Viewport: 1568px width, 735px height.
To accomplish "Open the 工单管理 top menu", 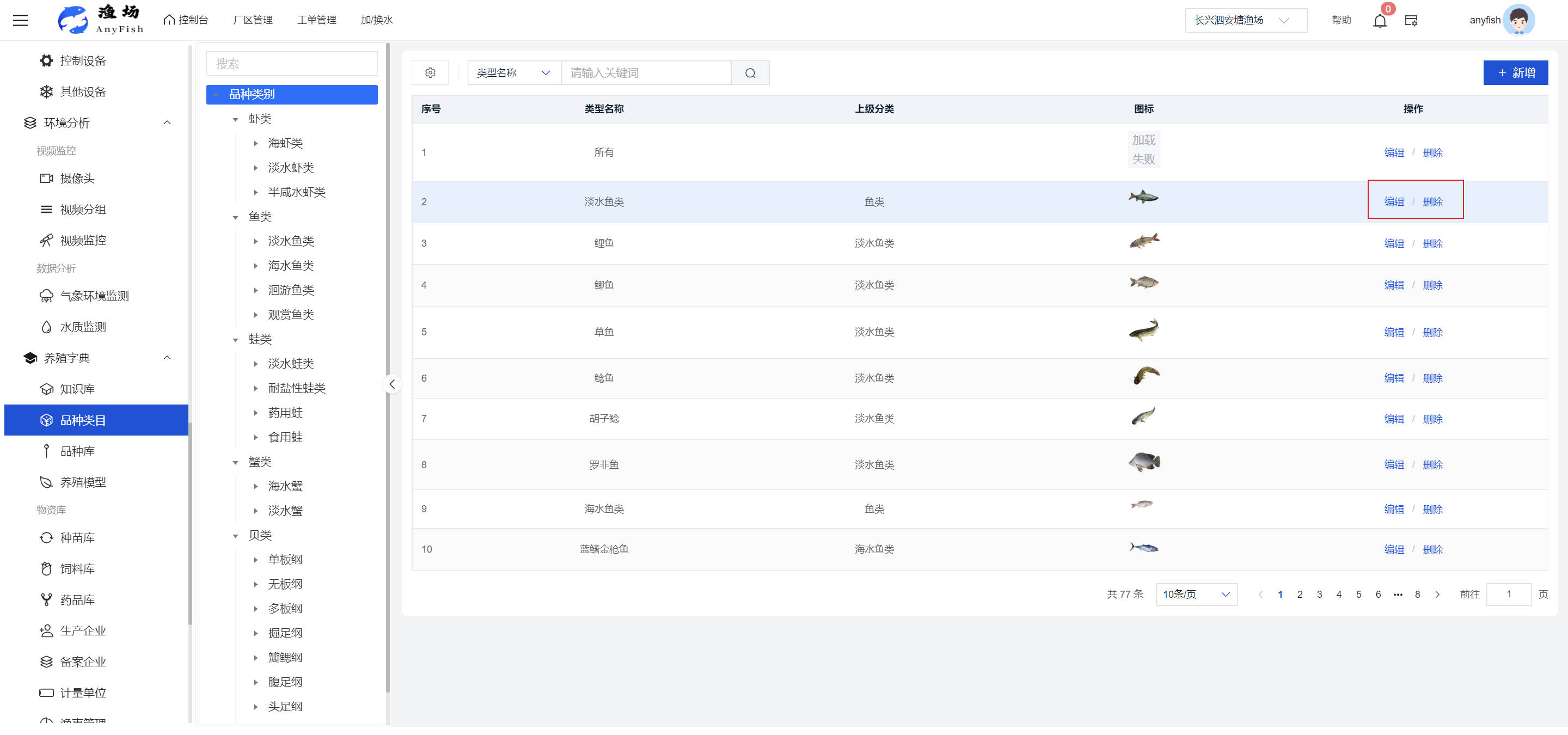I will coord(316,20).
